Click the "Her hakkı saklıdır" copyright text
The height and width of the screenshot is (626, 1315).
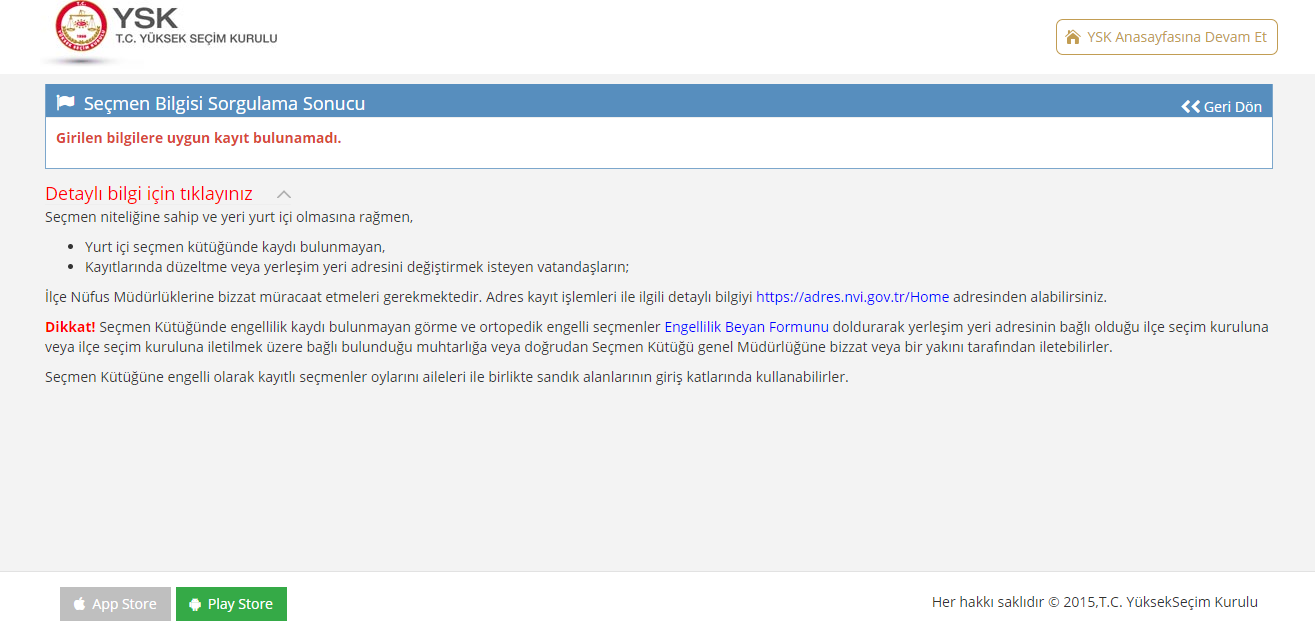click(x=1094, y=602)
